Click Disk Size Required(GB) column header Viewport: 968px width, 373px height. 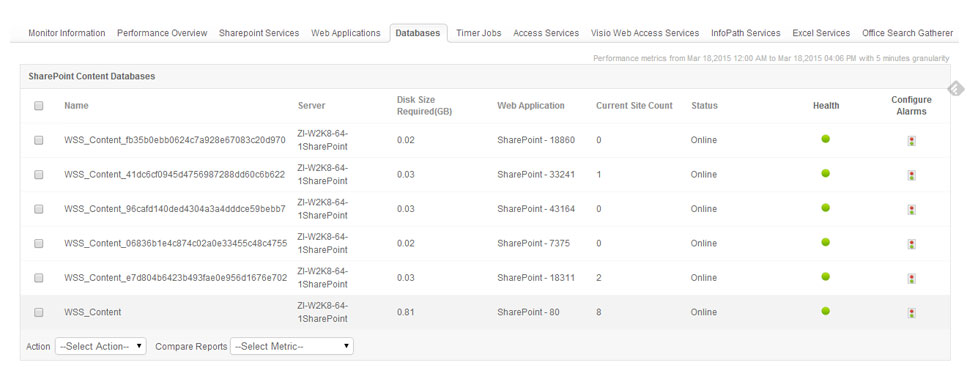424,106
